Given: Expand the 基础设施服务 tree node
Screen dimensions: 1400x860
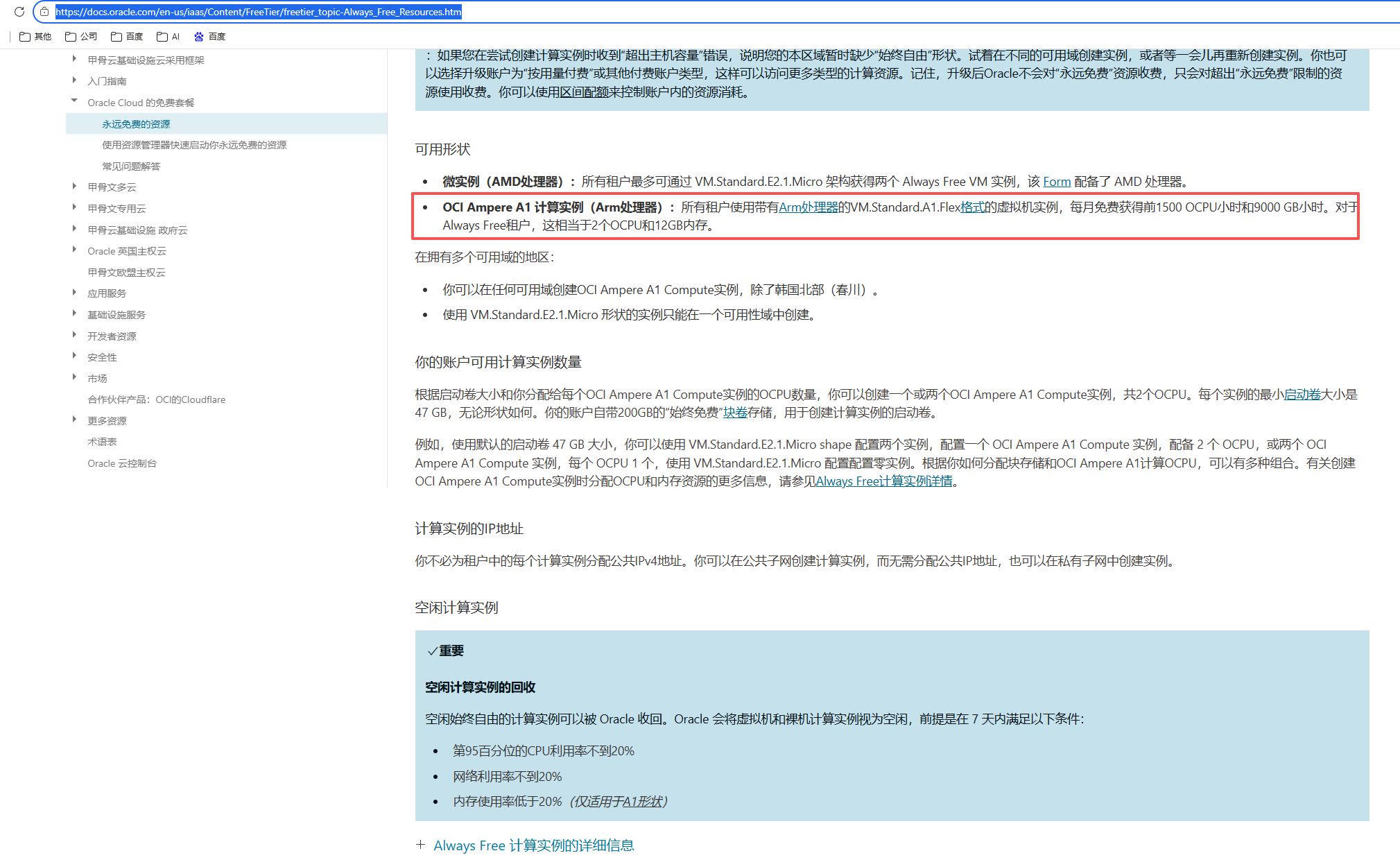Looking at the screenshot, I should coord(74,313).
